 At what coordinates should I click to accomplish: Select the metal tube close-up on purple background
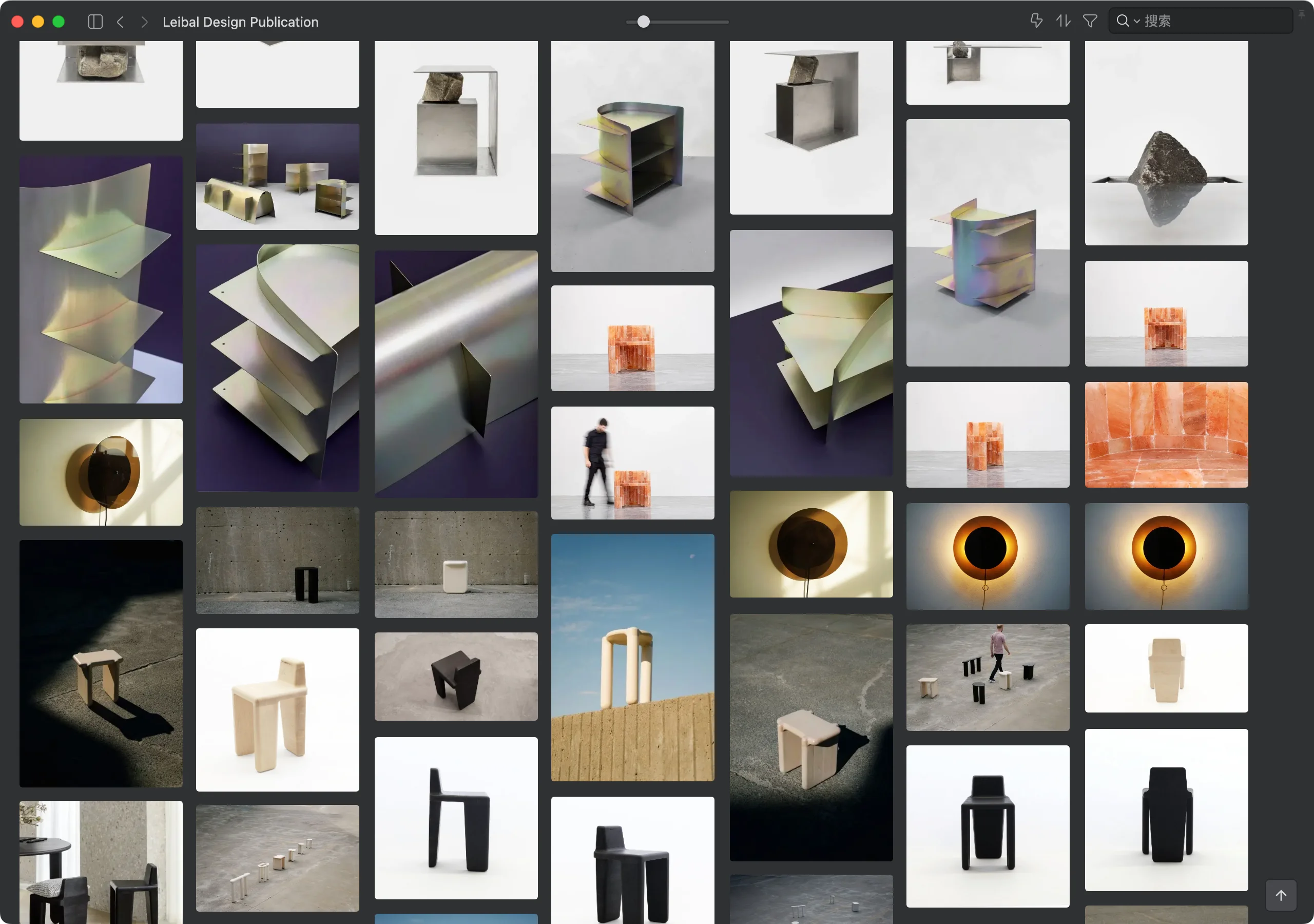(456, 374)
